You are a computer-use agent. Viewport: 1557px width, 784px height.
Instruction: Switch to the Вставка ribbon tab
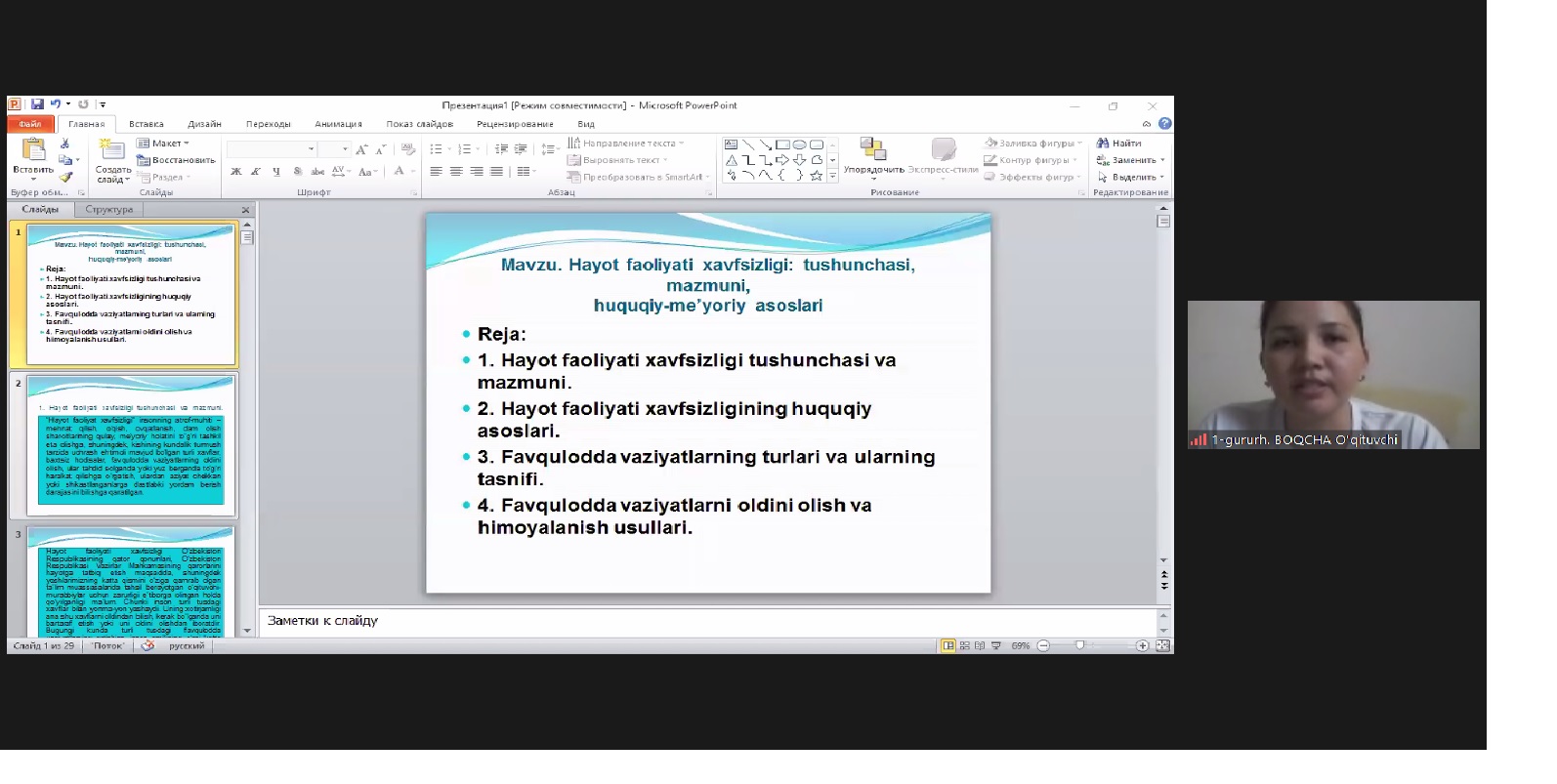point(147,124)
